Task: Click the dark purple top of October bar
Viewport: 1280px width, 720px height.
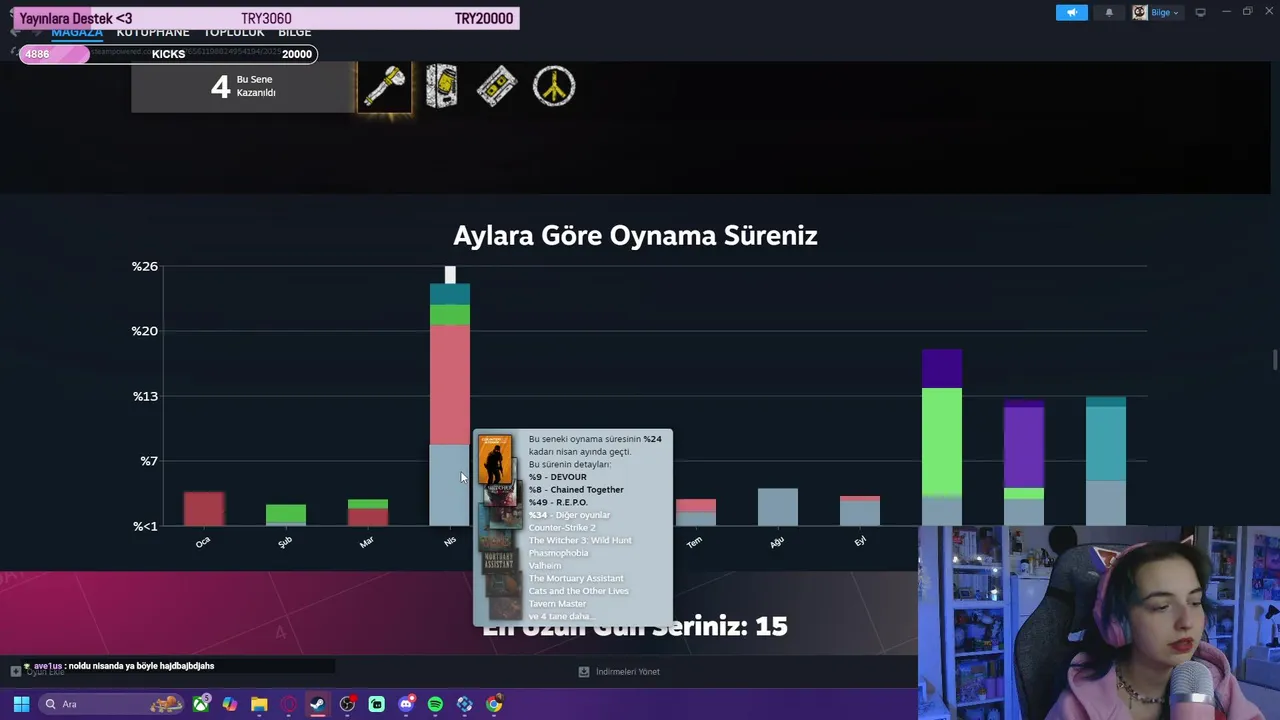Action: coord(942,369)
